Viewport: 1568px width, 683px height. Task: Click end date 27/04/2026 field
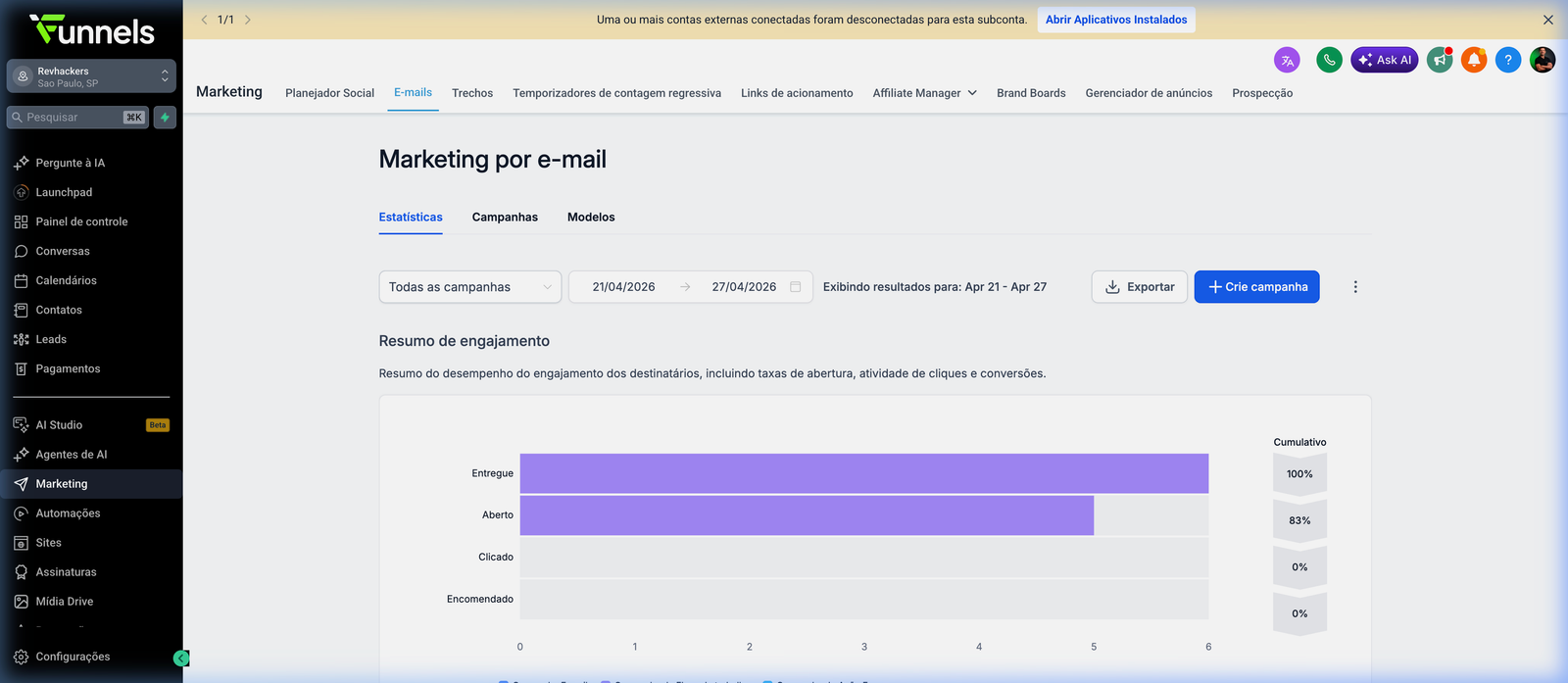pos(744,287)
